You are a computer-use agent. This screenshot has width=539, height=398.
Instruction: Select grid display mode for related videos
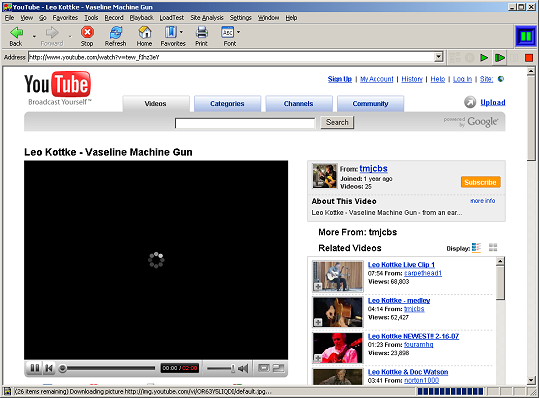tap(493, 247)
